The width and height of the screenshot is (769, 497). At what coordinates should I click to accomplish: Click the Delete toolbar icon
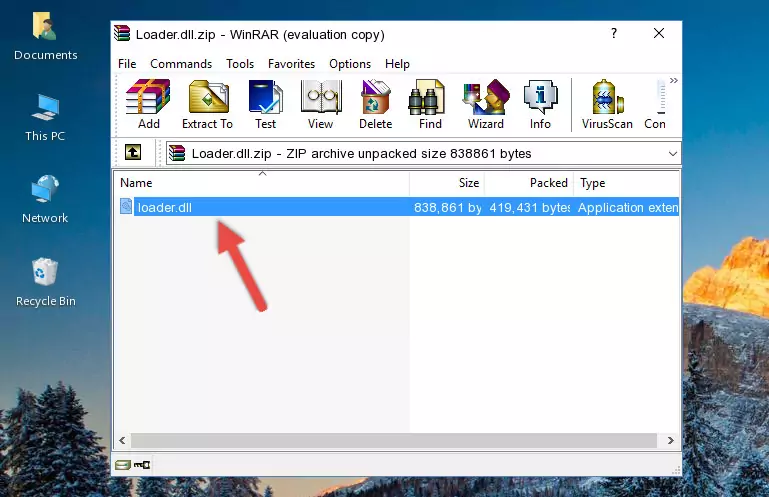376,104
